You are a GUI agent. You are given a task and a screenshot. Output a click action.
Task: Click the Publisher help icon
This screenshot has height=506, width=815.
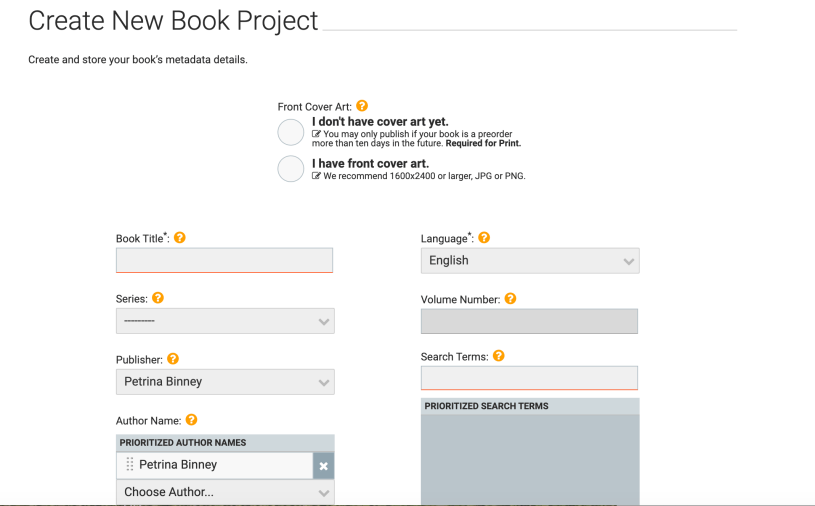[x=173, y=359]
